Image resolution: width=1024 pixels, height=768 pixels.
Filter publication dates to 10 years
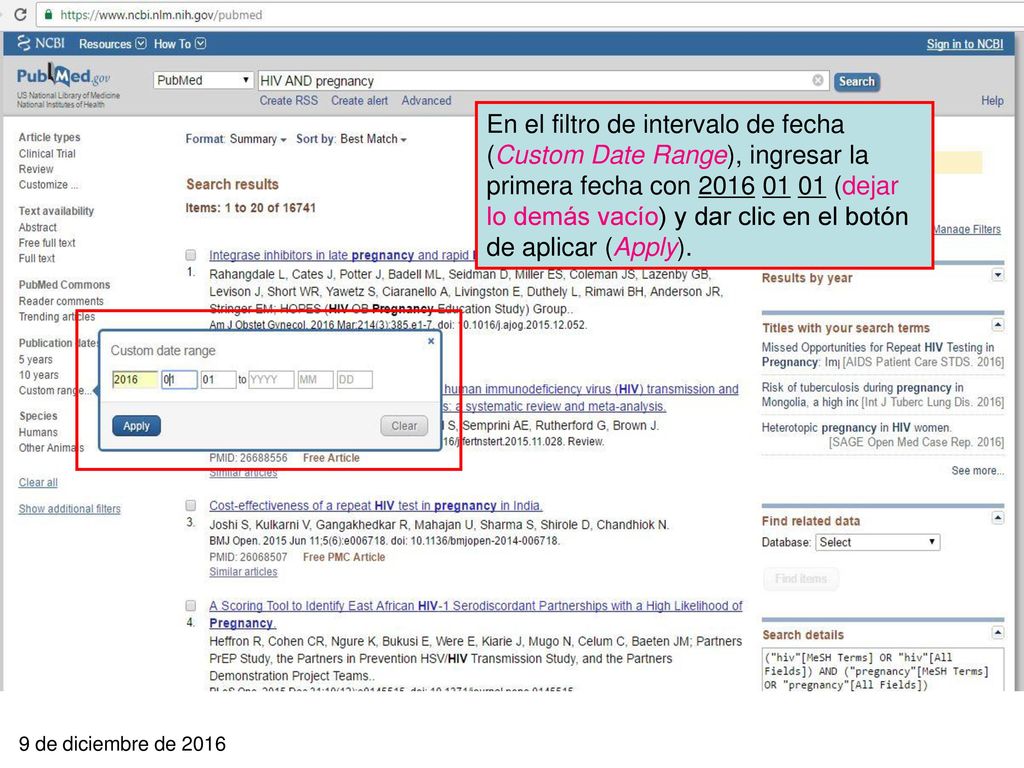pyautogui.click(x=39, y=375)
